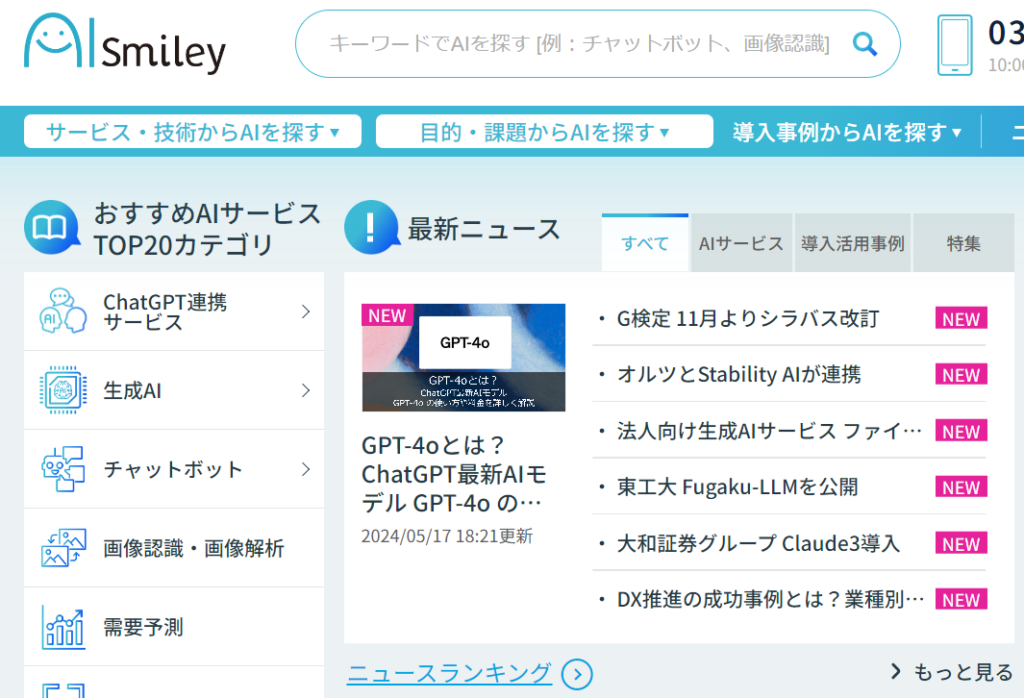Open オルツとStability AIが連携 article
Screen dimensions: 1024x698
[x=739, y=375]
